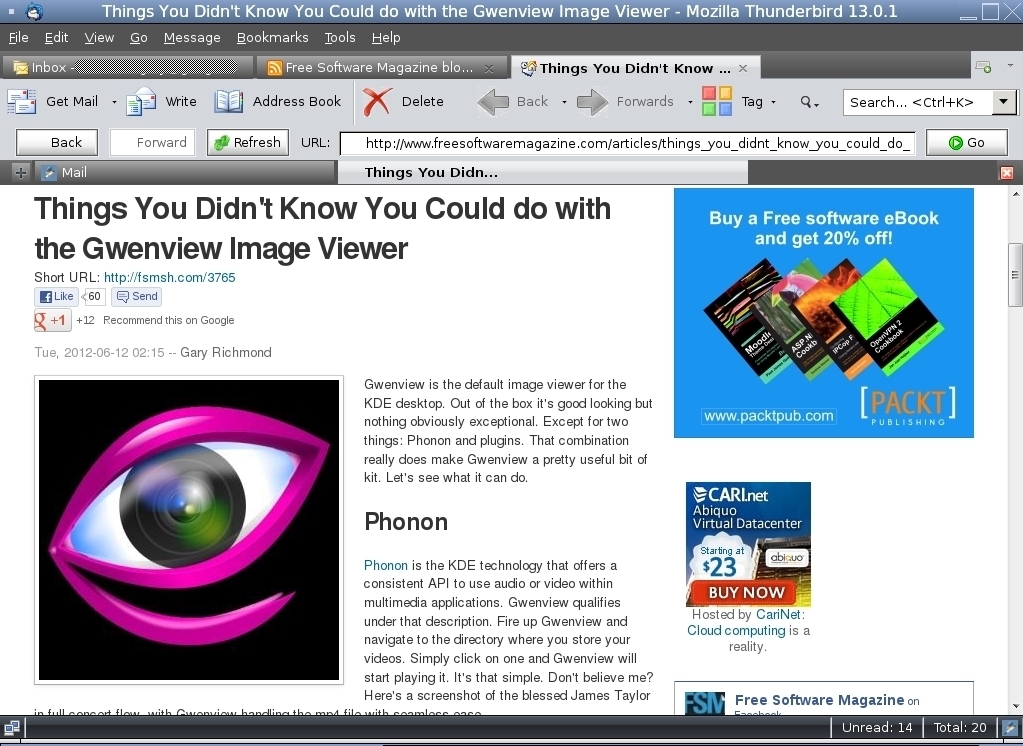
Task: Click the plus icon beside Mail
Action: coord(21,172)
